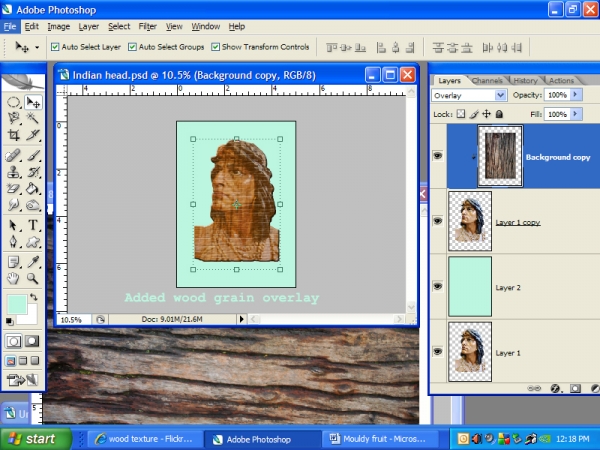The height and width of the screenshot is (450, 600).
Task: Select the Notes tool
Action: click(x=14, y=262)
